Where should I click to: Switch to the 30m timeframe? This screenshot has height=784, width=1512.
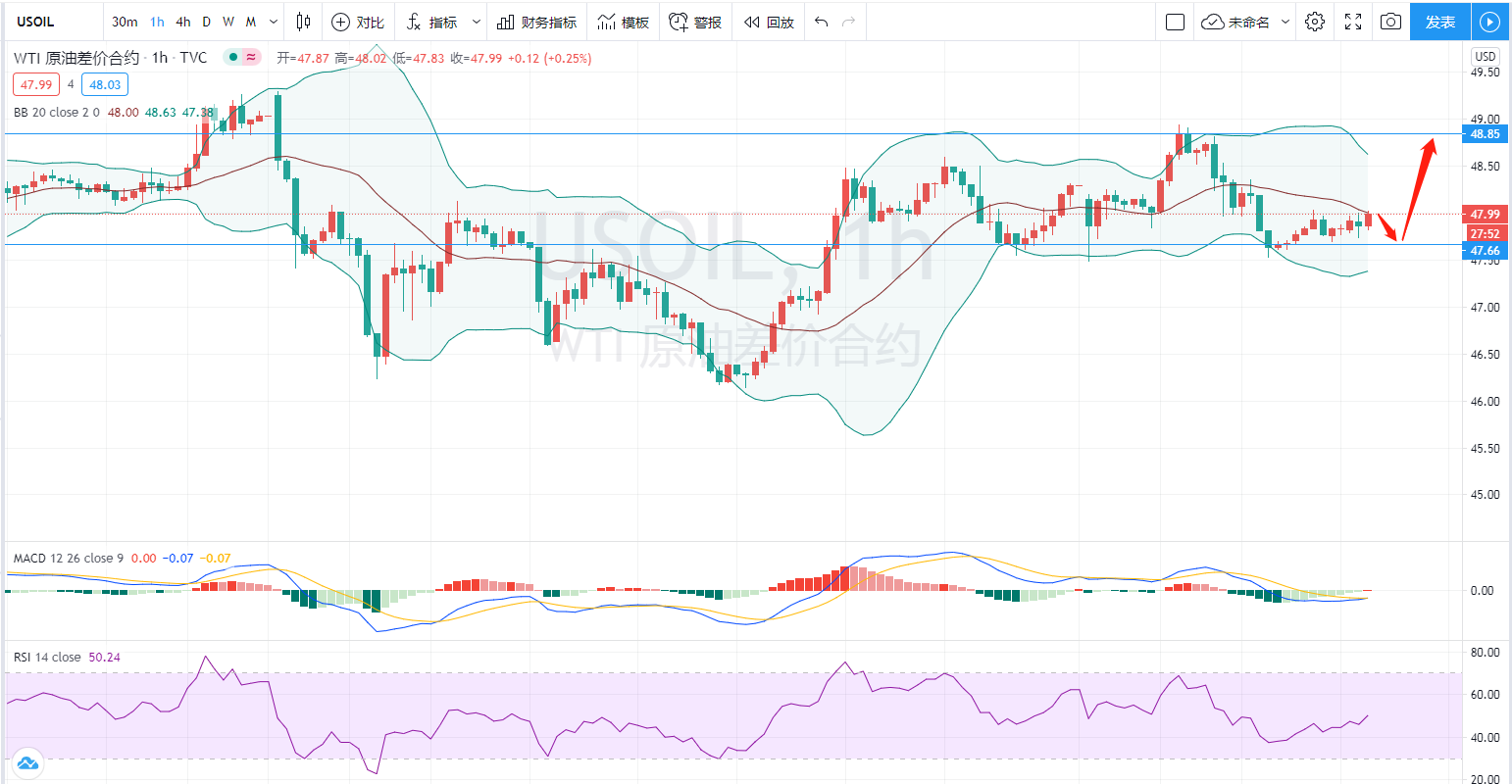pyautogui.click(x=125, y=22)
